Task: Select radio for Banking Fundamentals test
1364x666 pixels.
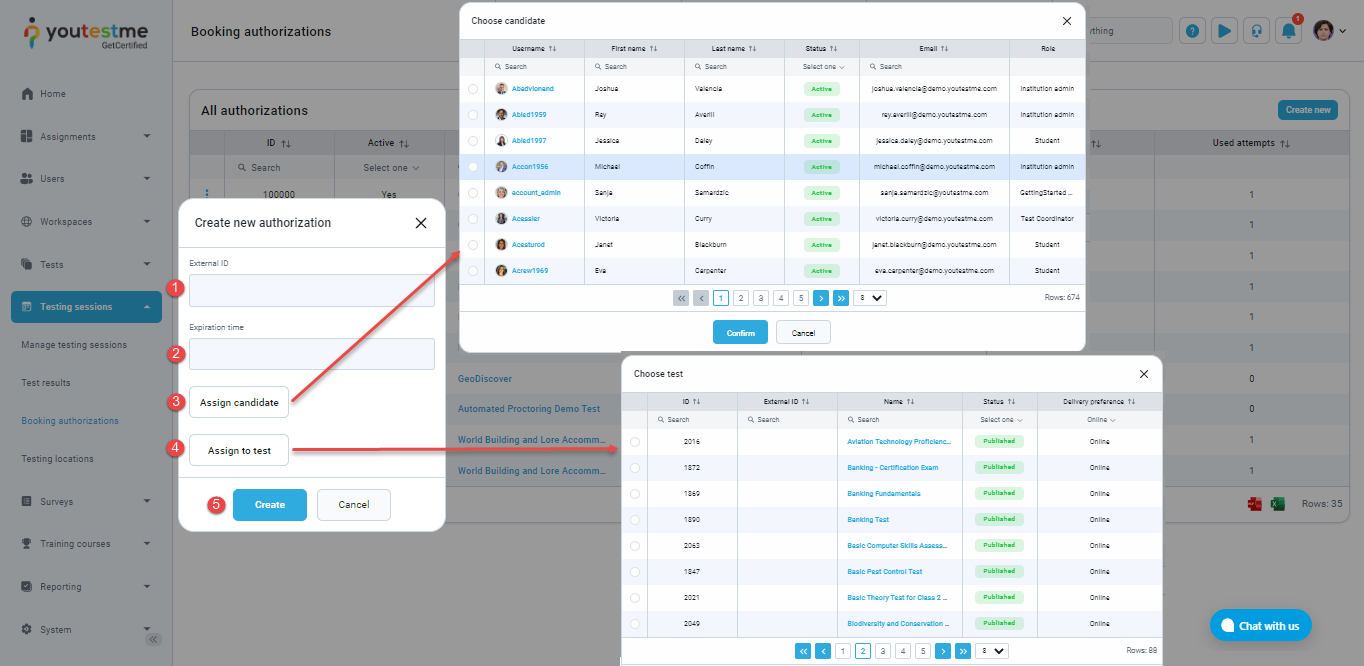Action: (x=634, y=494)
